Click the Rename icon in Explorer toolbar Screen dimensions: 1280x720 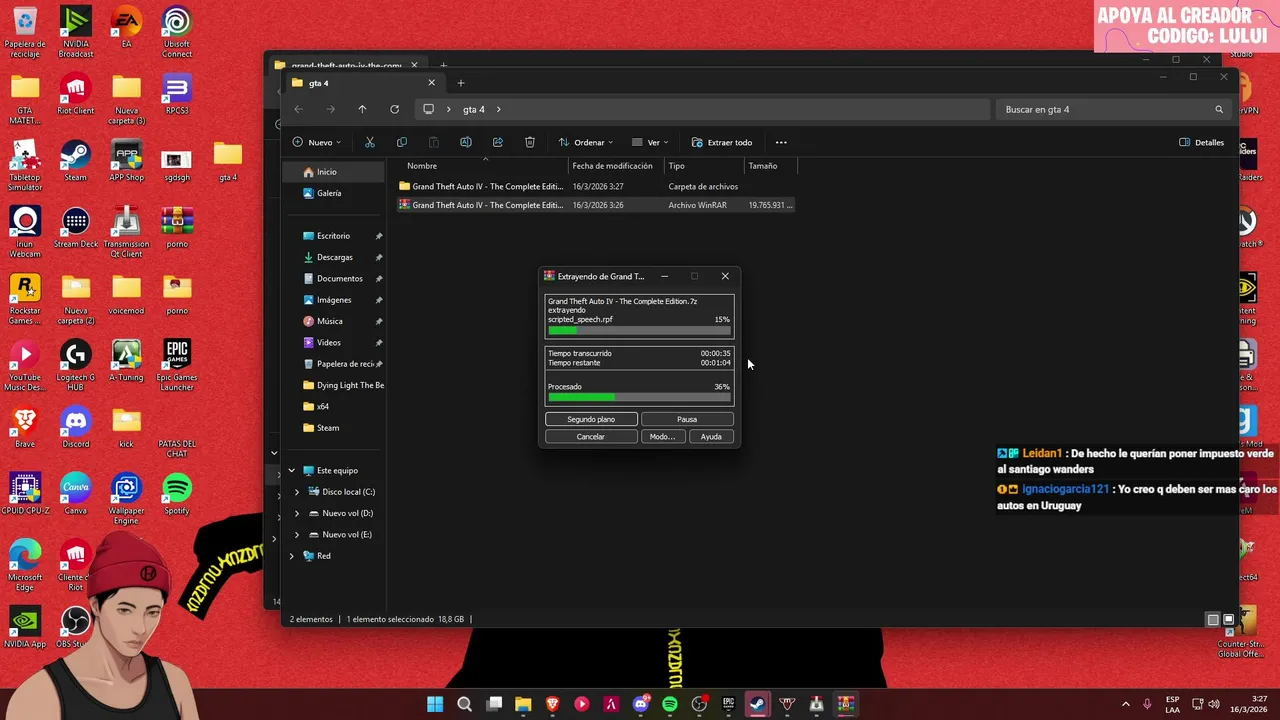(466, 142)
